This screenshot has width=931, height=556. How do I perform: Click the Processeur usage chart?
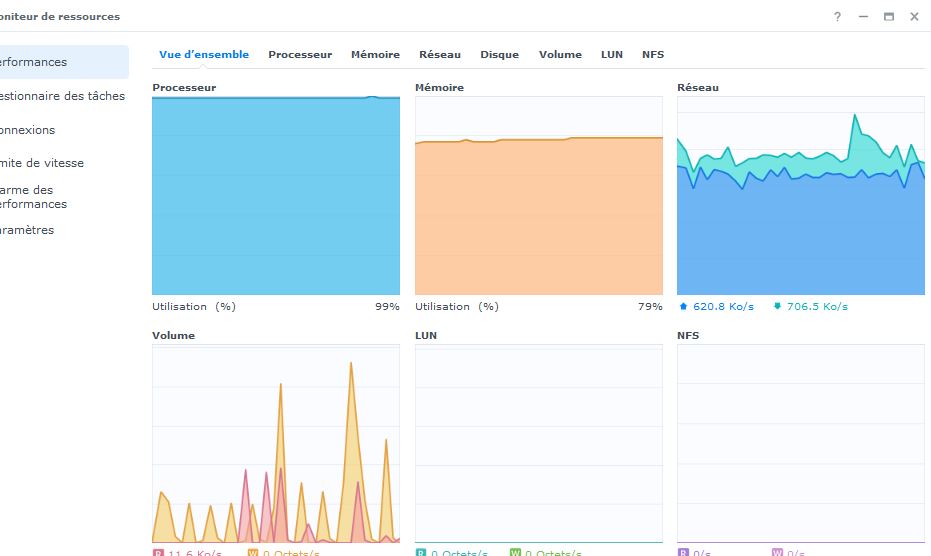click(276, 195)
